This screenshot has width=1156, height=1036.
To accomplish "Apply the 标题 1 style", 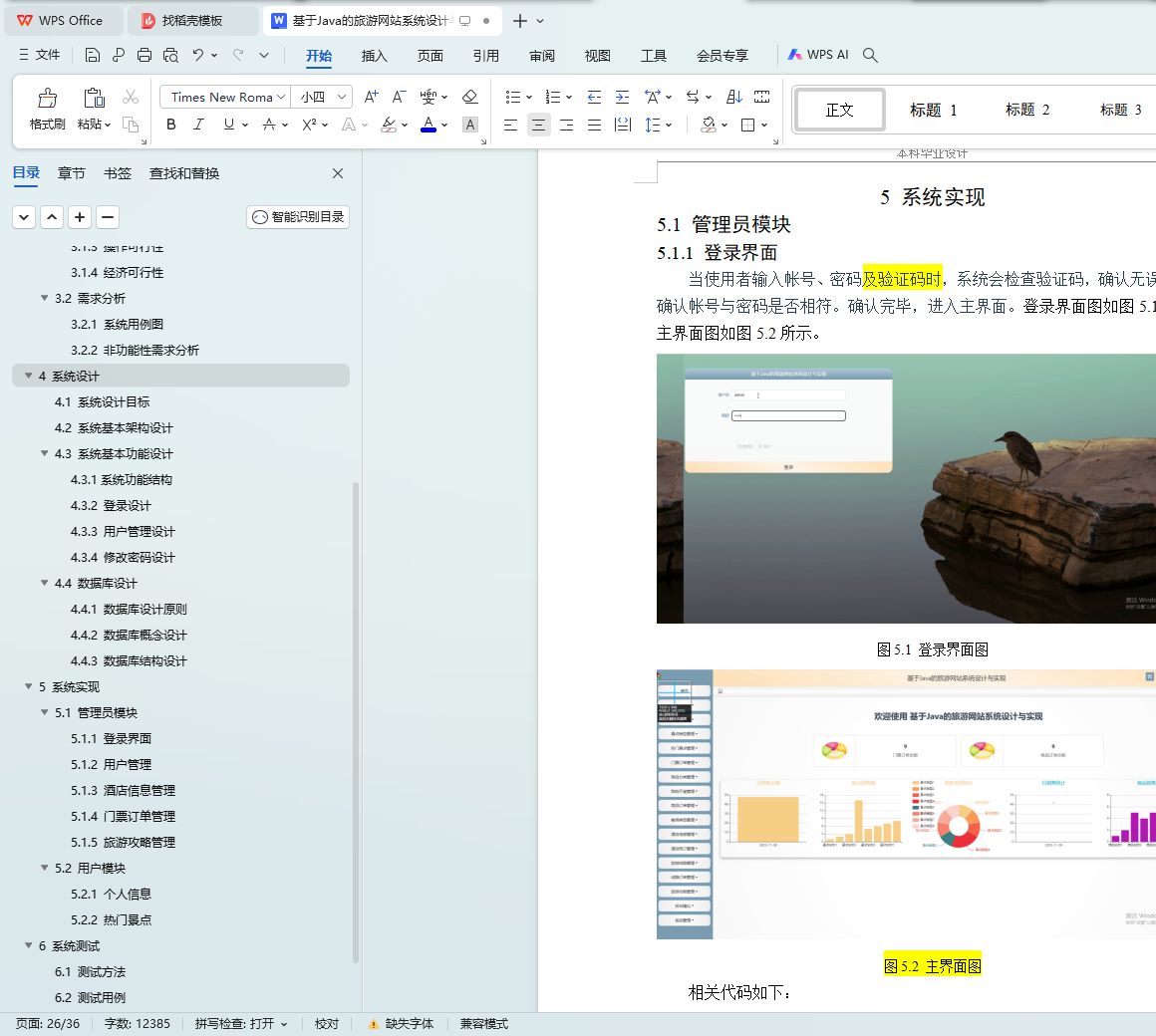I will [x=934, y=110].
